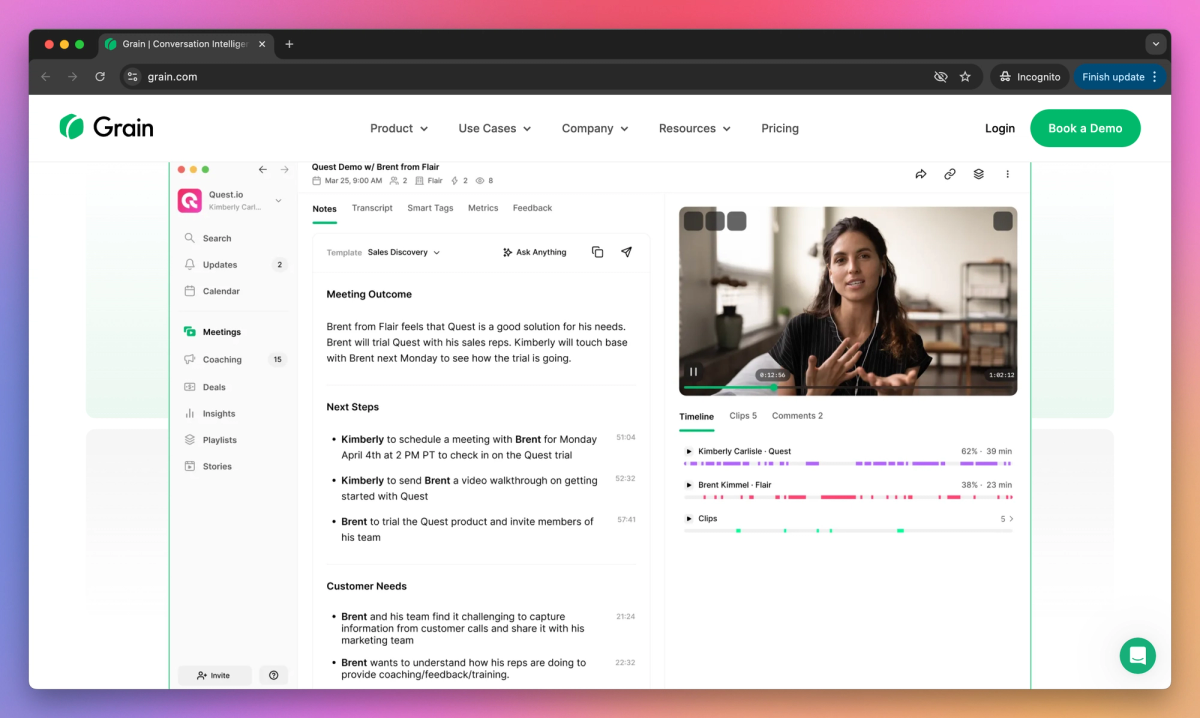Click the share arrow icon in meeting header
This screenshot has width=1200, height=718.
coord(921,174)
